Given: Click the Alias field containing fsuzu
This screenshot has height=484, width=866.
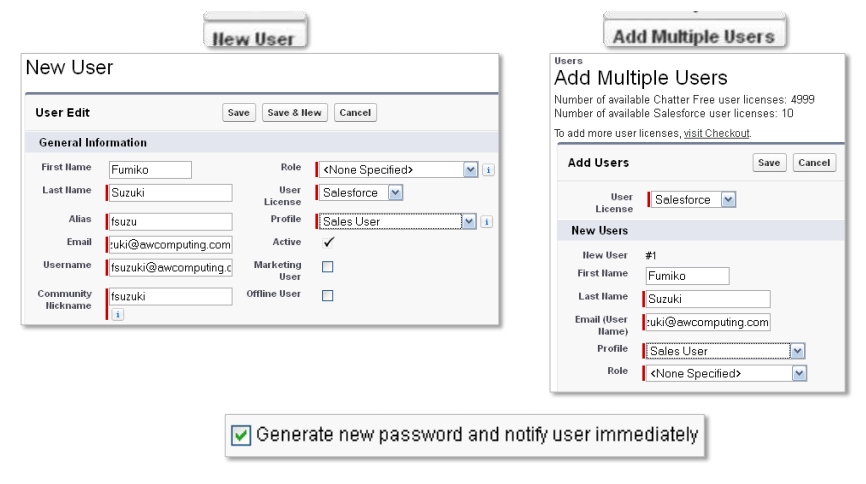Looking at the screenshot, I should click(x=170, y=221).
